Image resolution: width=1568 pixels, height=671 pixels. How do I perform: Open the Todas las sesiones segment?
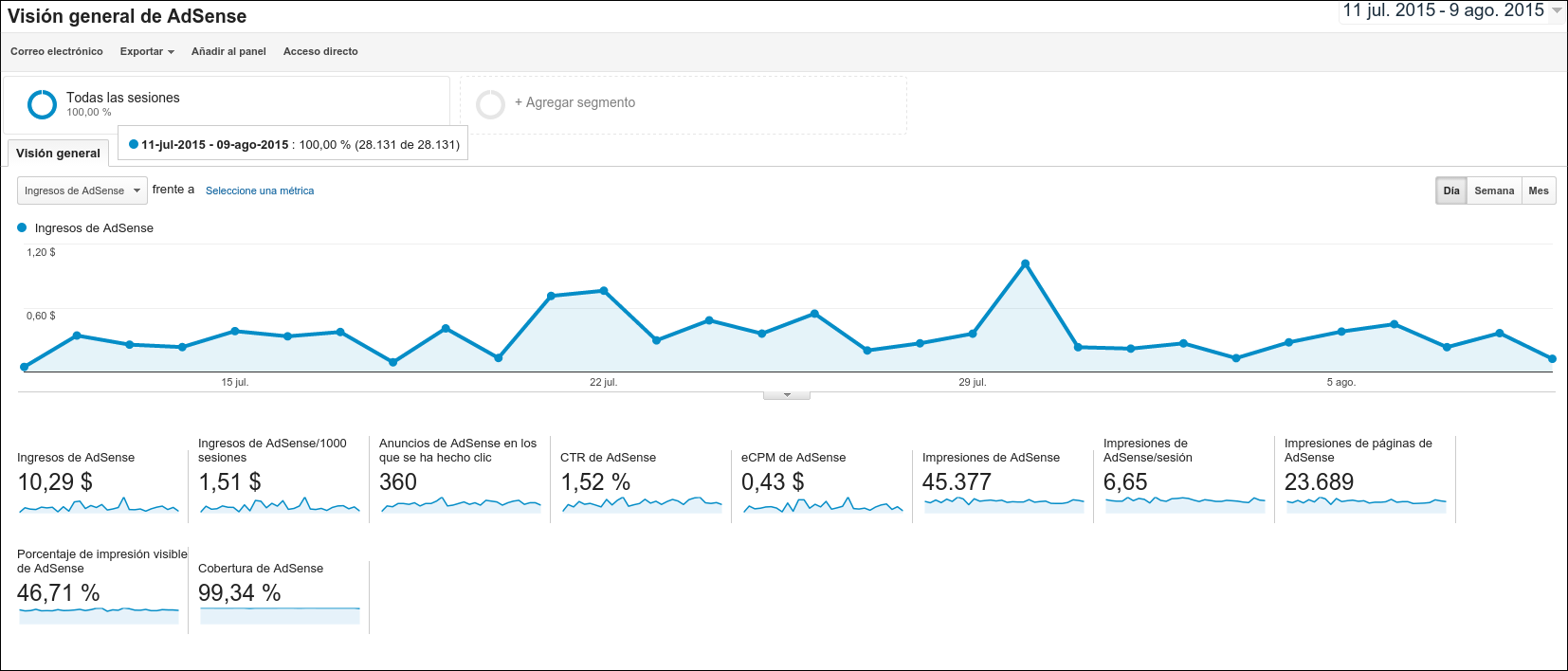point(227,104)
